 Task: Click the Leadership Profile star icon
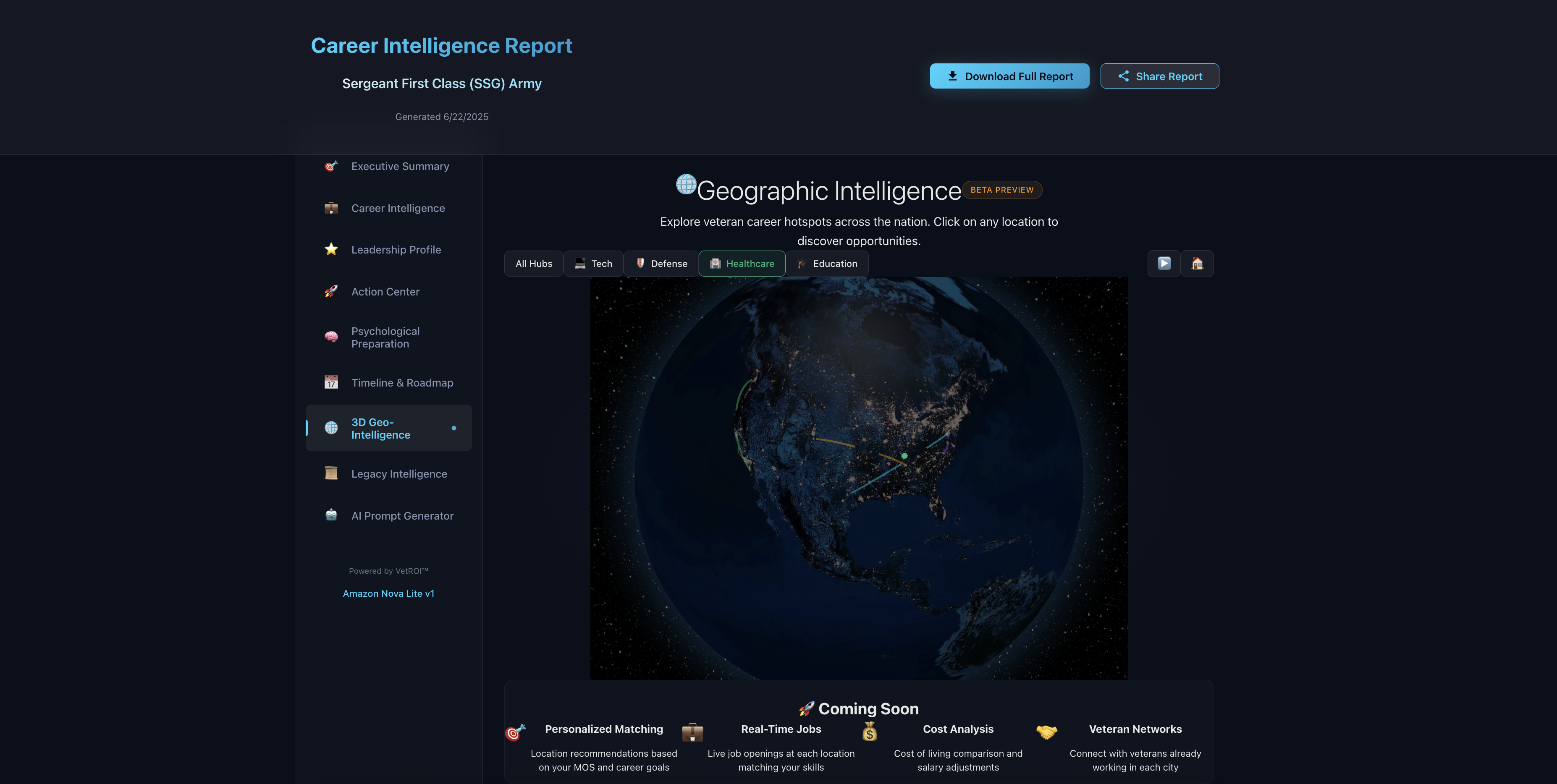pyautogui.click(x=331, y=249)
